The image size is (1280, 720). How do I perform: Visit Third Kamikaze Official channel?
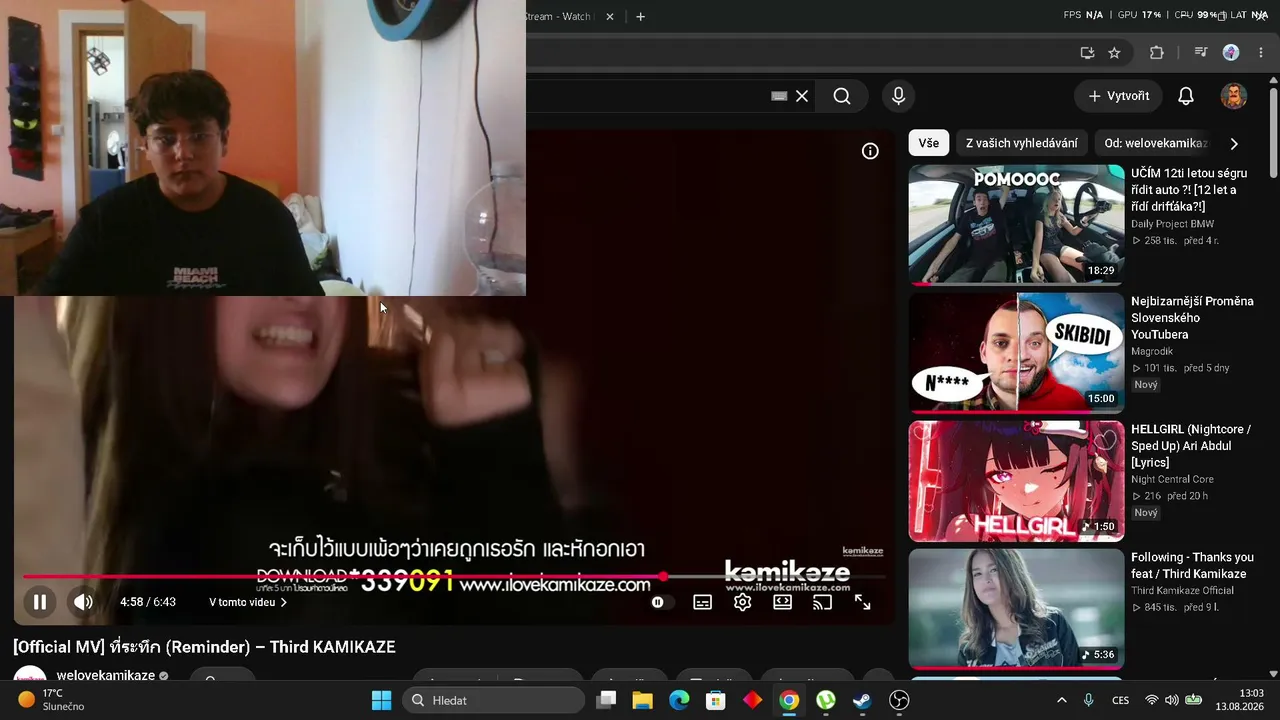[x=1182, y=591]
